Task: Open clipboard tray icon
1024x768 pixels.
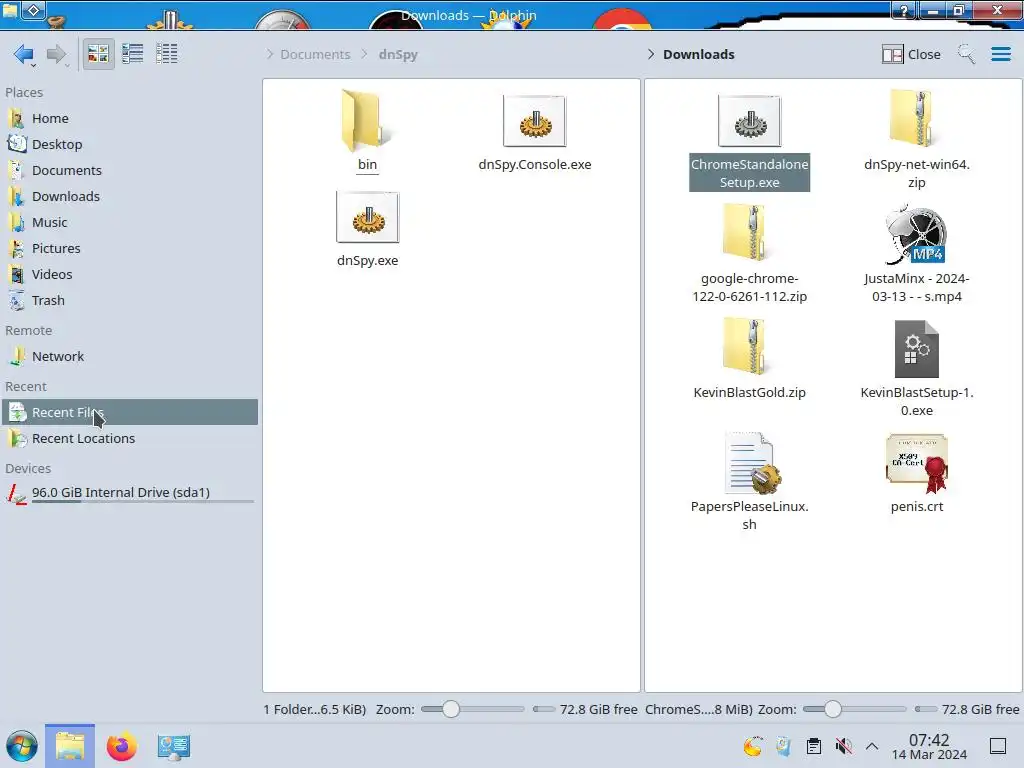Action: (x=814, y=746)
